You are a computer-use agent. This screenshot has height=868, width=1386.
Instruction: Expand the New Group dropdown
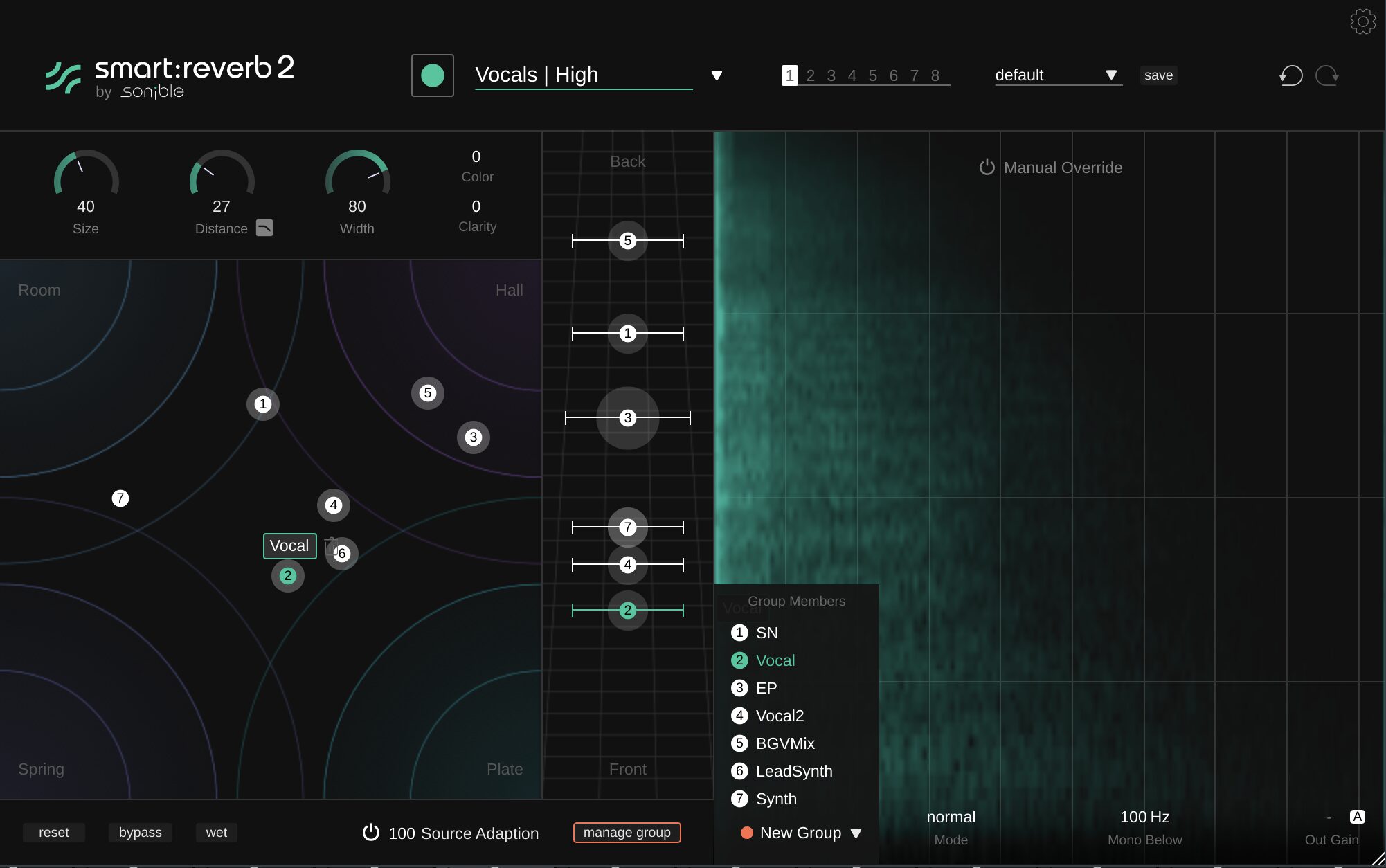point(856,833)
